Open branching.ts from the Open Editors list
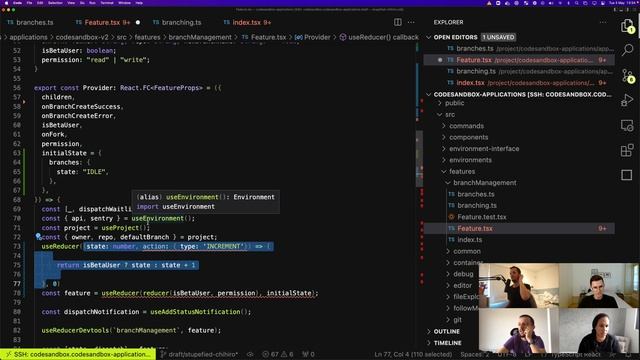The height and width of the screenshot is (360, 640). (519, 71)
